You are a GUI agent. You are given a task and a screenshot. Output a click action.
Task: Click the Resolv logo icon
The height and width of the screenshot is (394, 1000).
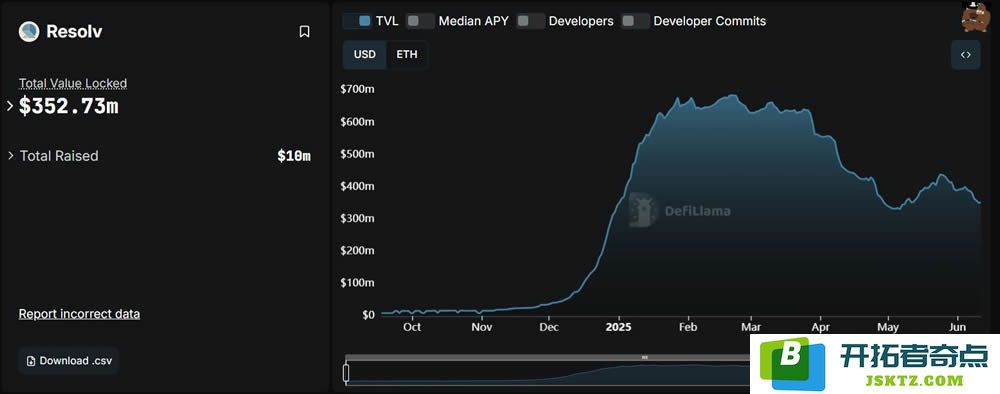(x=29, y=31)
